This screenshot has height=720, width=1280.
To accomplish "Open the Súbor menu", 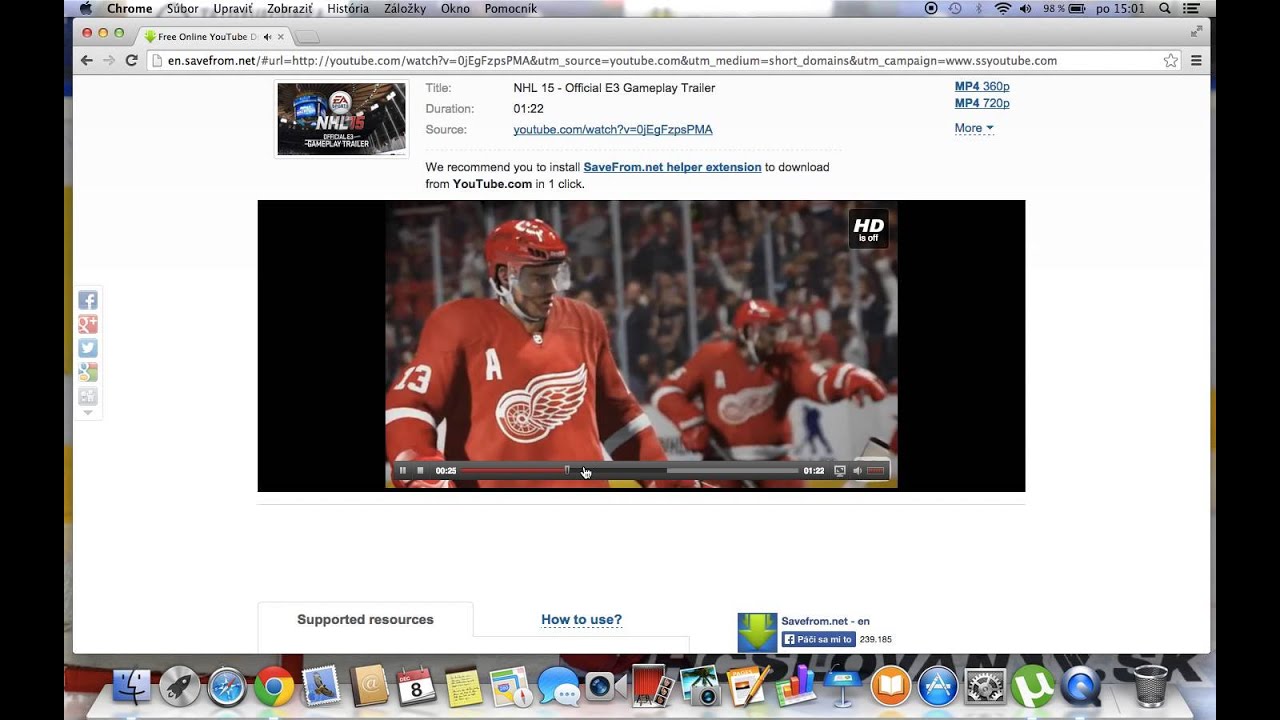I will tap(183, 9).
